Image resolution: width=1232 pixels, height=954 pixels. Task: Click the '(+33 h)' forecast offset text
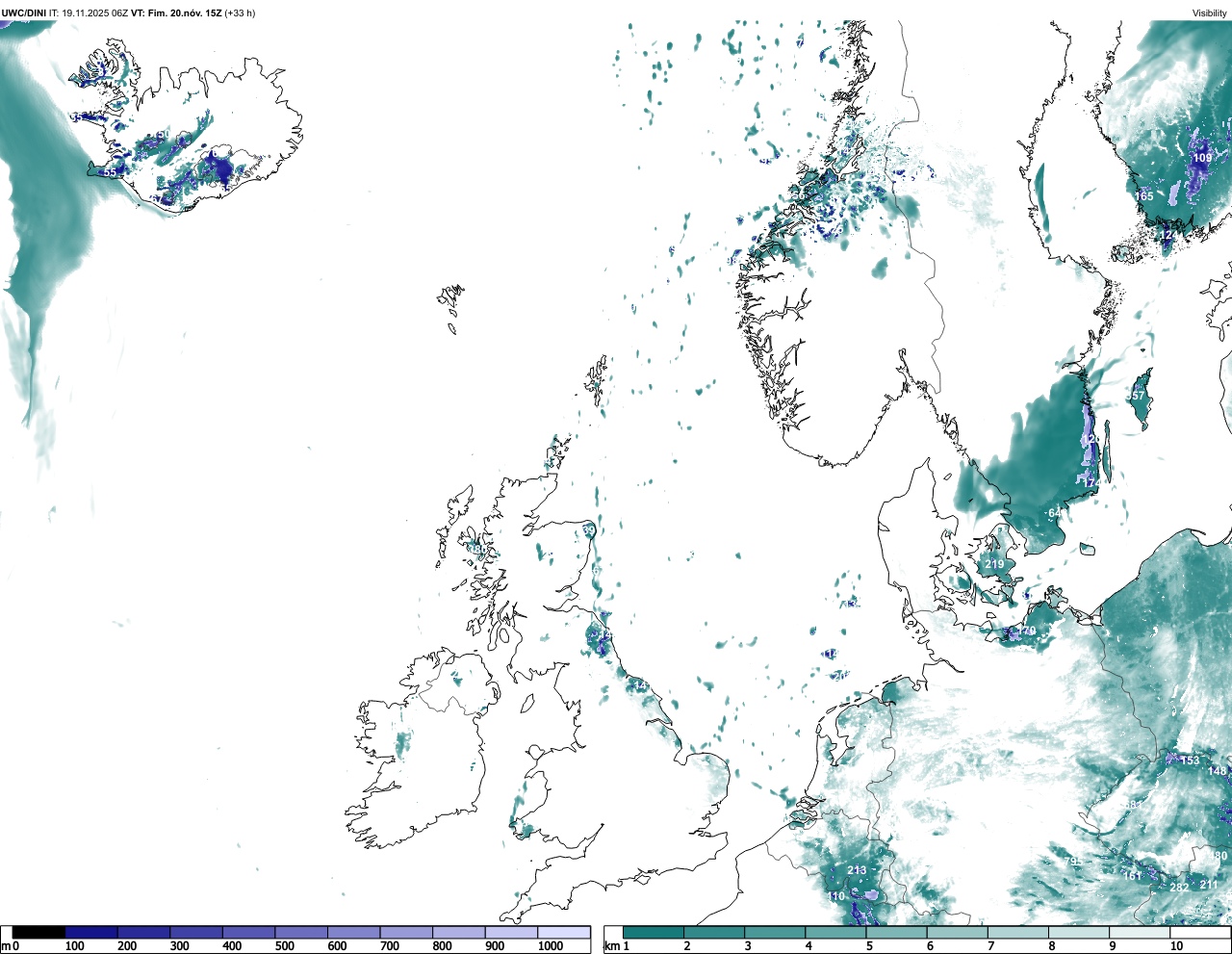pyautogui.click(x=241, y=13)
